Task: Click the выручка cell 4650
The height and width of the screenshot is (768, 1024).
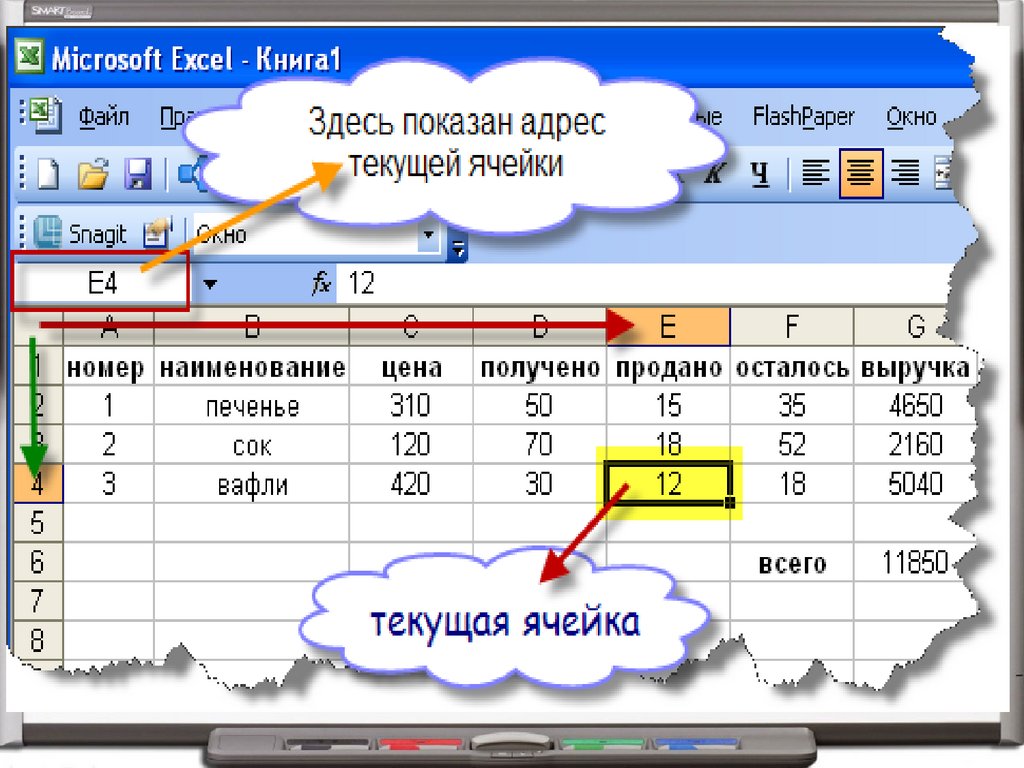Action: [915, 406]
